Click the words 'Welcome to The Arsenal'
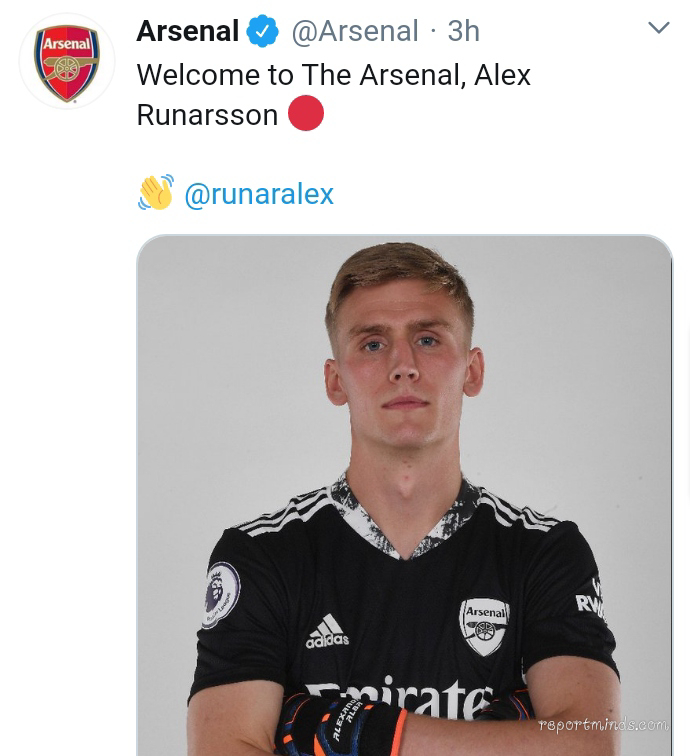 298,75
